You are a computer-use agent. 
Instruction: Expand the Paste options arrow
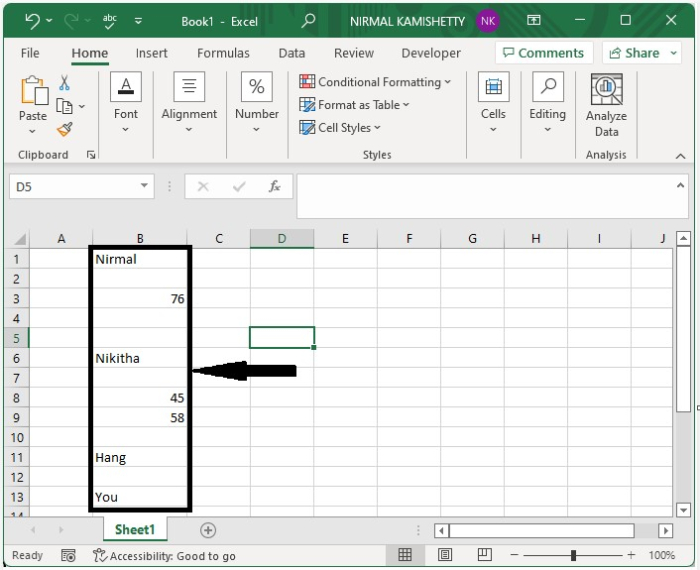[32, 131]
